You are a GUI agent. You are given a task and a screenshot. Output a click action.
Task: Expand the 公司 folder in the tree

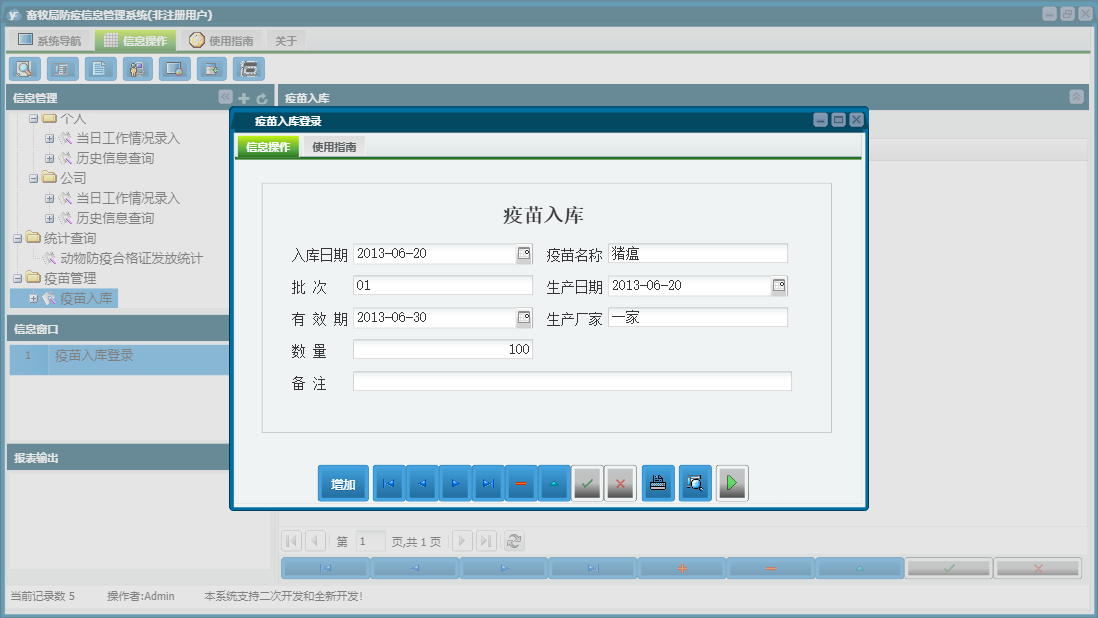coord(33,178)
